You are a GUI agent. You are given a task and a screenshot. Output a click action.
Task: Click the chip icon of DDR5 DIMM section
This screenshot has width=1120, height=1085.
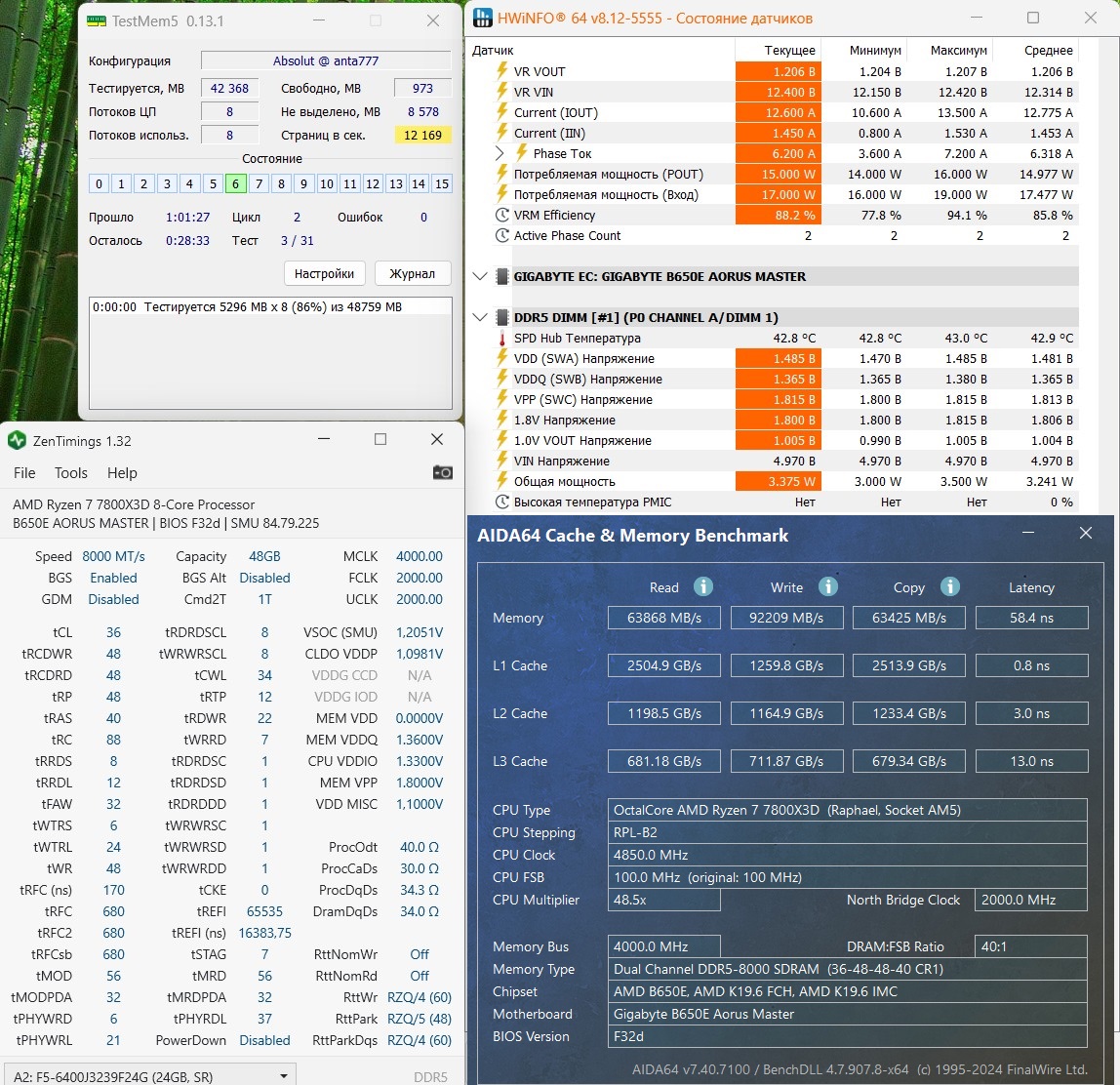(502, 317)
